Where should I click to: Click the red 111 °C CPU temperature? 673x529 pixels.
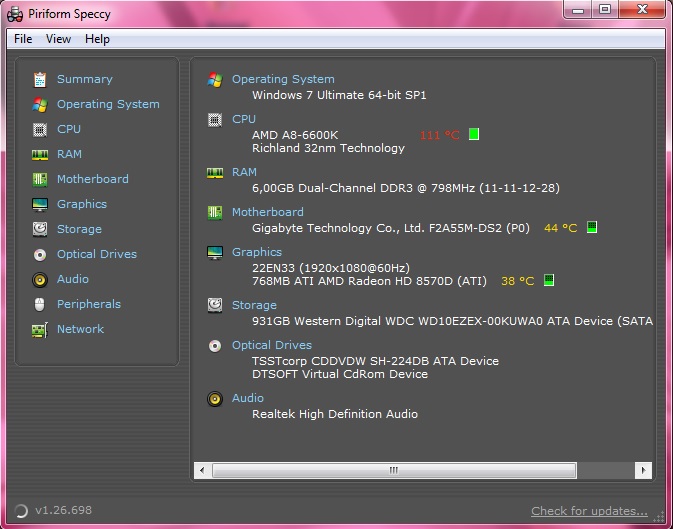[440, 135]
